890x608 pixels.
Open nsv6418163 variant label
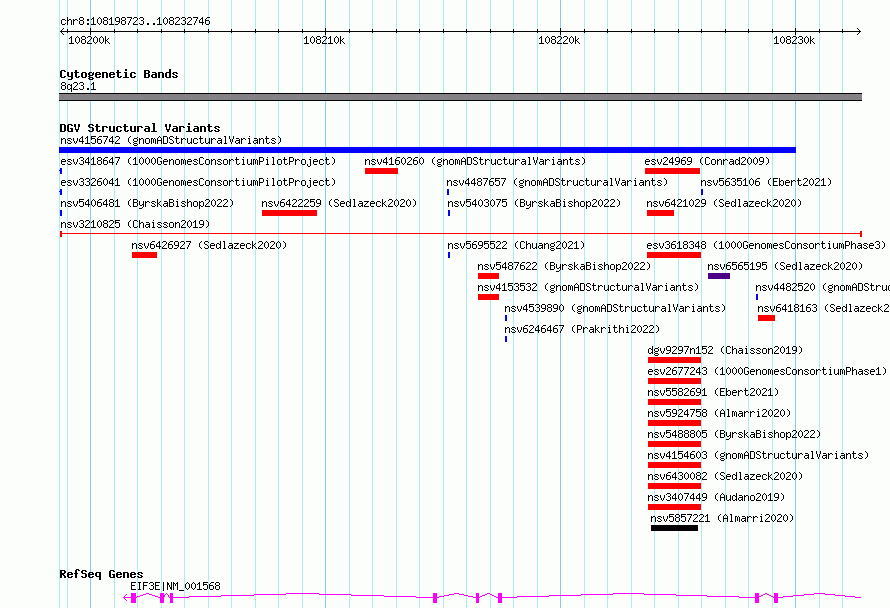pyautogui.click(x=824, y=308)
